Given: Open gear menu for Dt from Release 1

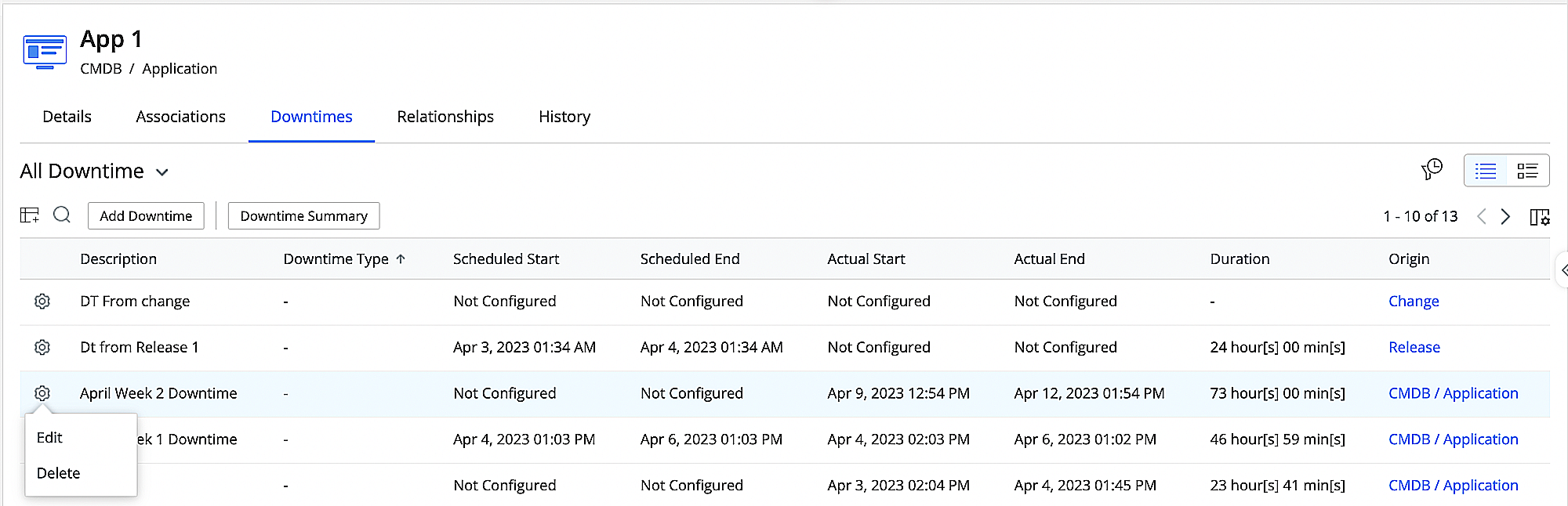Looking at the screenshot, I should tap(42, 347).
